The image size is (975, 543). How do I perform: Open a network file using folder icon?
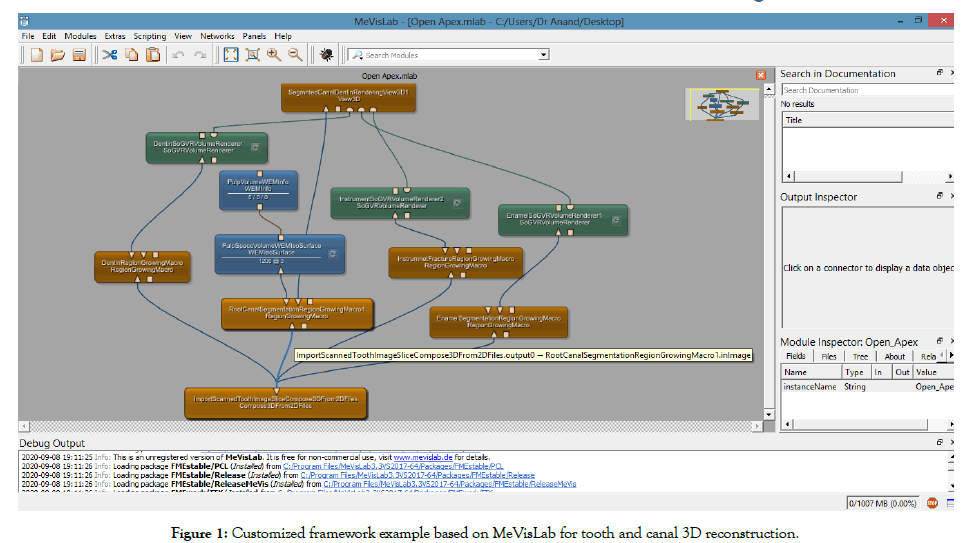57,55
